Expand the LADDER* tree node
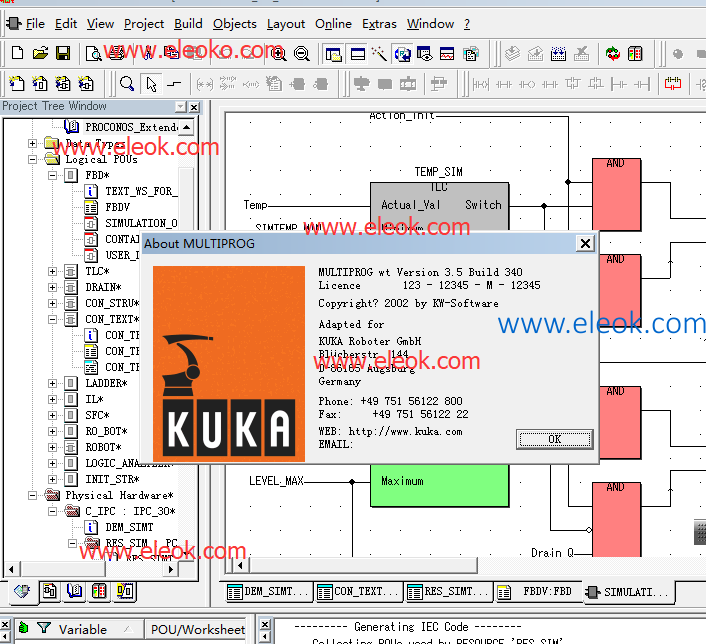 click(x=53, y=383)
